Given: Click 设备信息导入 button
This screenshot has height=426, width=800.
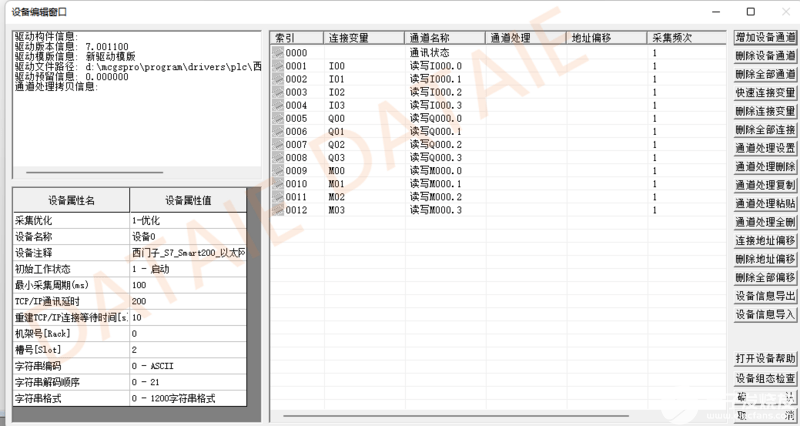Looking at the screenshot, I should pyautogui.click(x=765, y=314).
